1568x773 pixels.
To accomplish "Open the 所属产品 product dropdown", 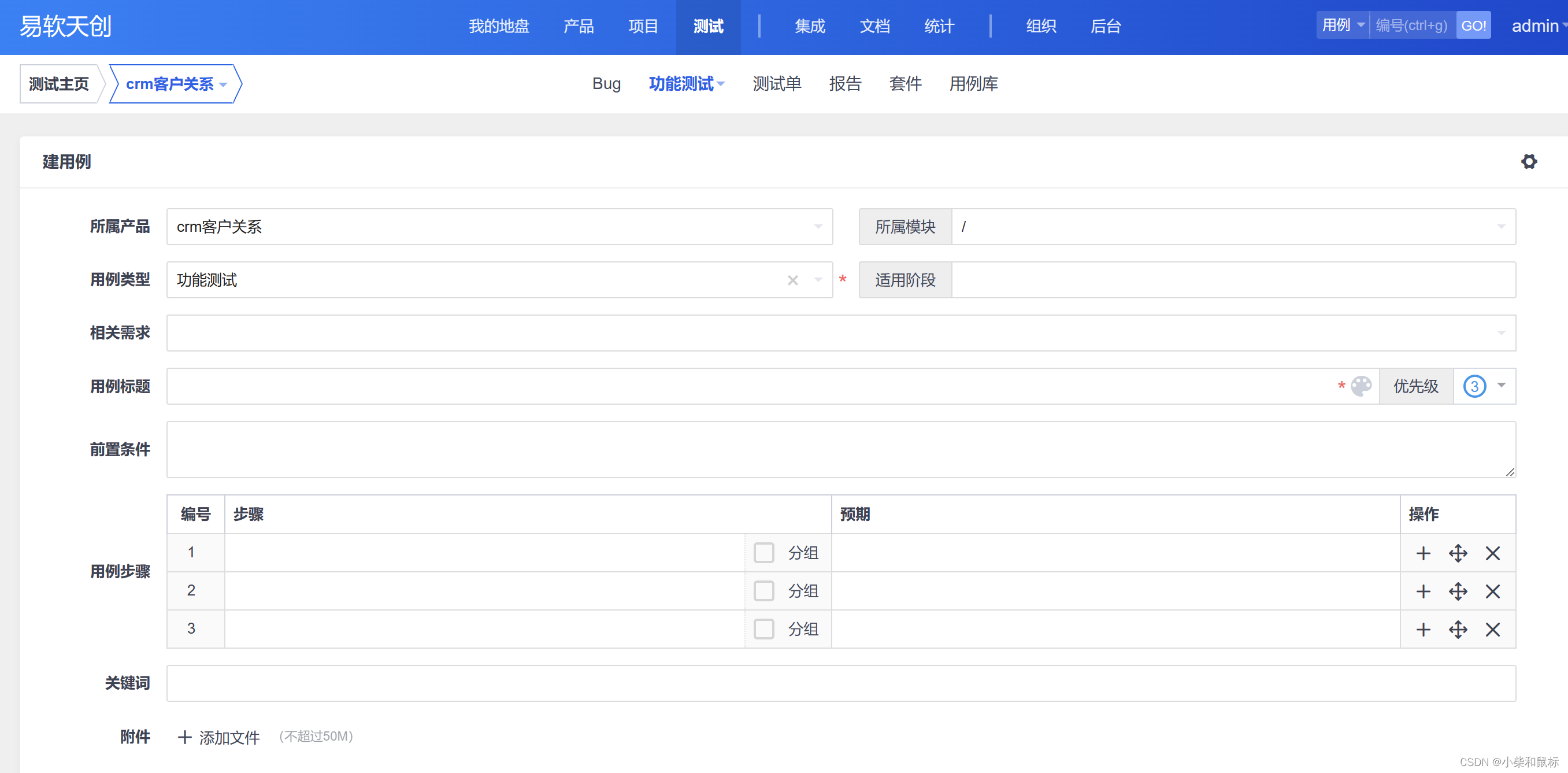I will (499, 227).
